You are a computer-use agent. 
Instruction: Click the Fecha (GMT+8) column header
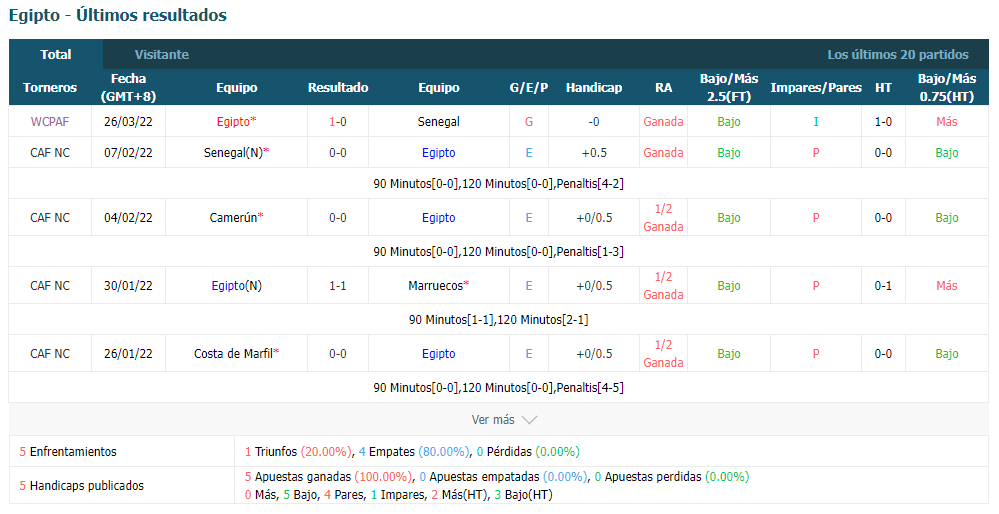128,87
